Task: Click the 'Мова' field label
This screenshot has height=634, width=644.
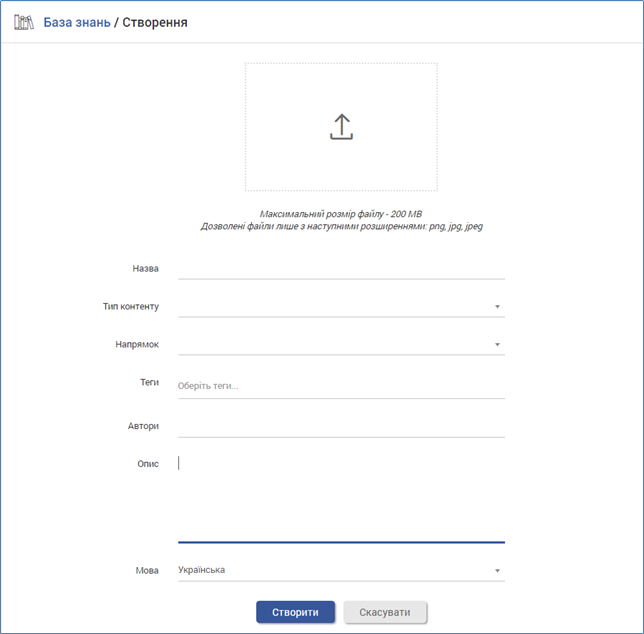Action: point(147,570)
